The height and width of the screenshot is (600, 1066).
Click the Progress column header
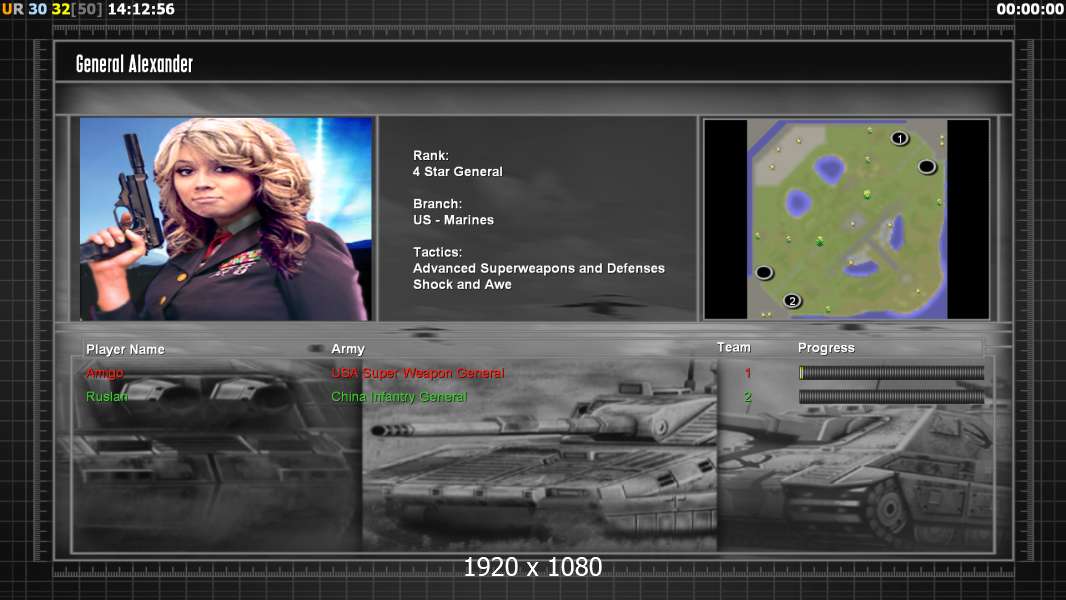(x=826, y=348)
